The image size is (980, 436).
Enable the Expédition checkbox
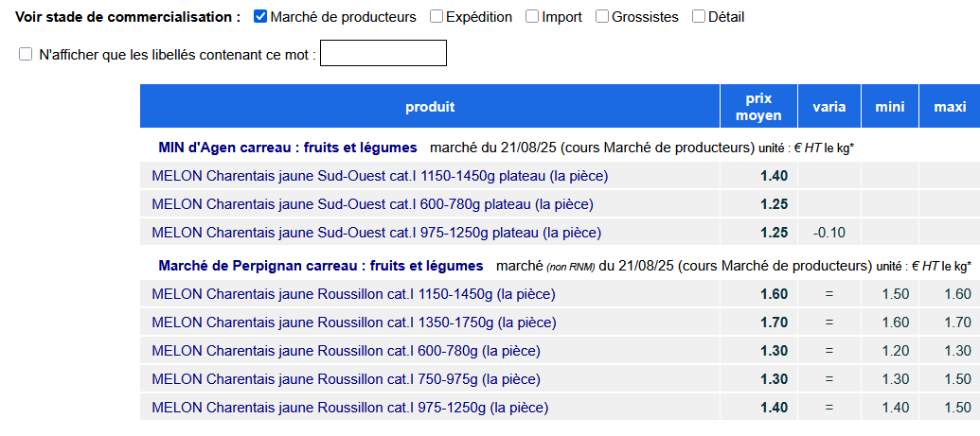[436, 17]
